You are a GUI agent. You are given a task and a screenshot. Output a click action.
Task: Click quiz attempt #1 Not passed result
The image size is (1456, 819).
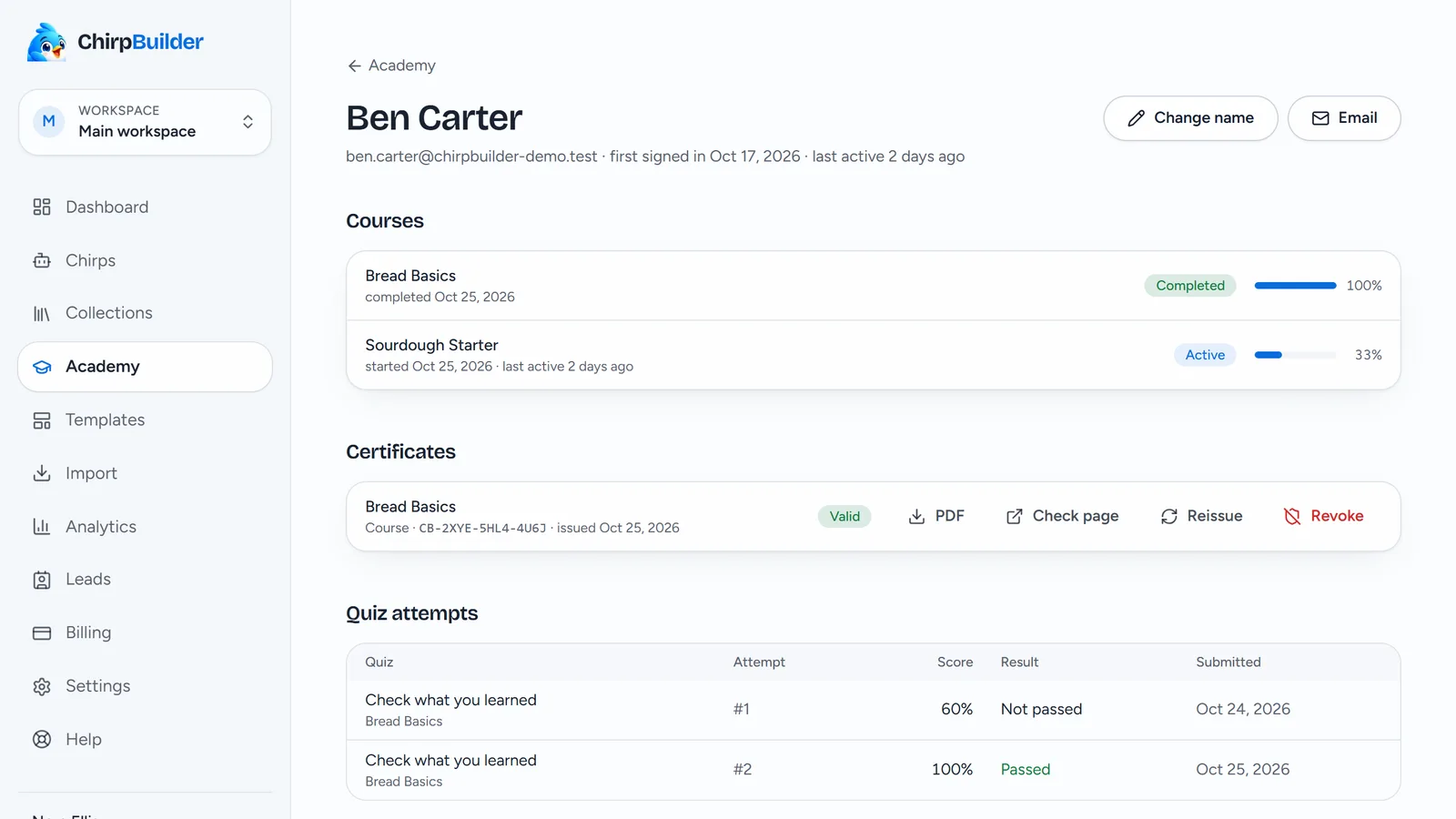coord(1041,709)
